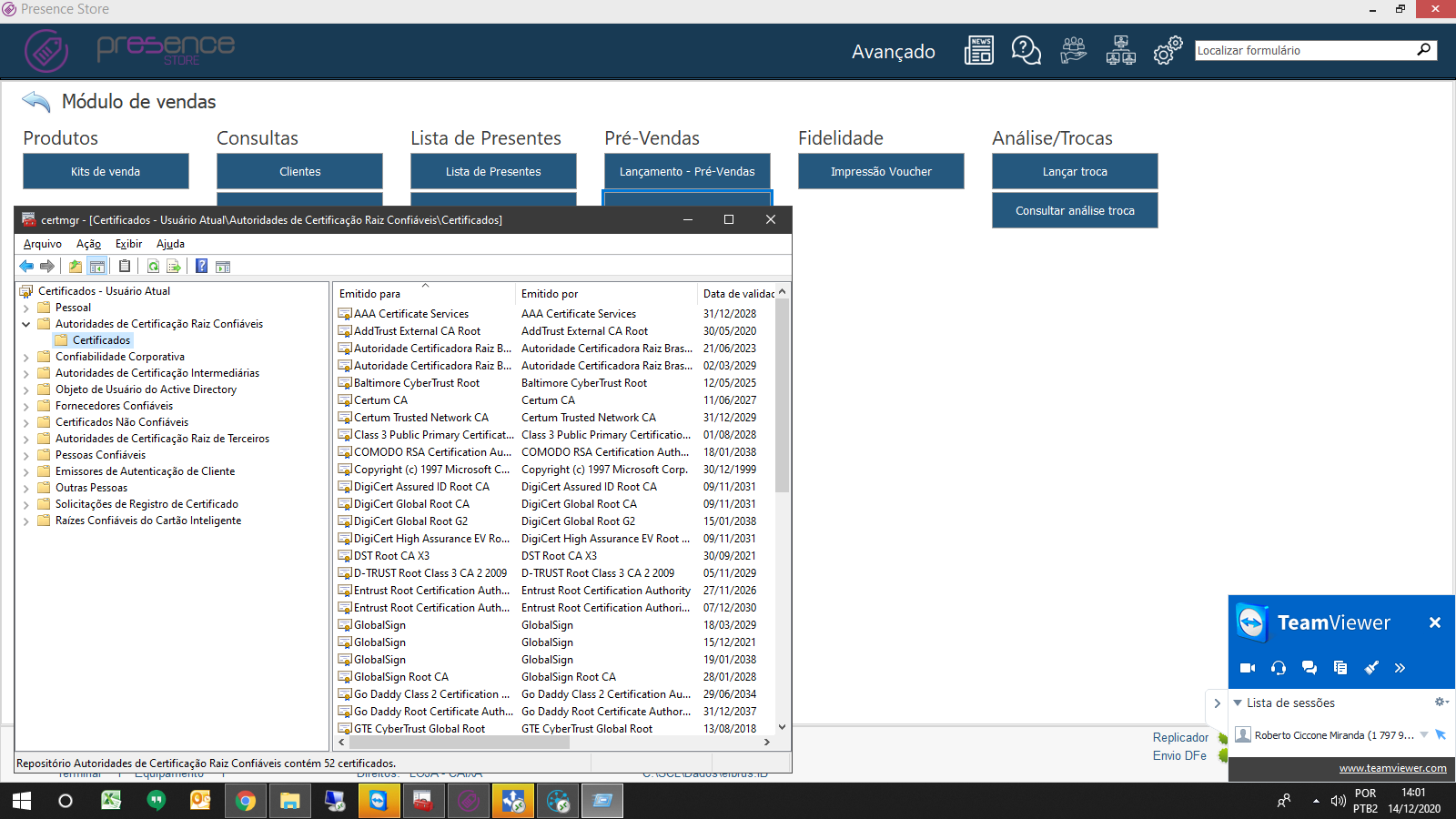
Task: Select Baltimore CyberTrust Root certificate row
Action: pos(554,383)
